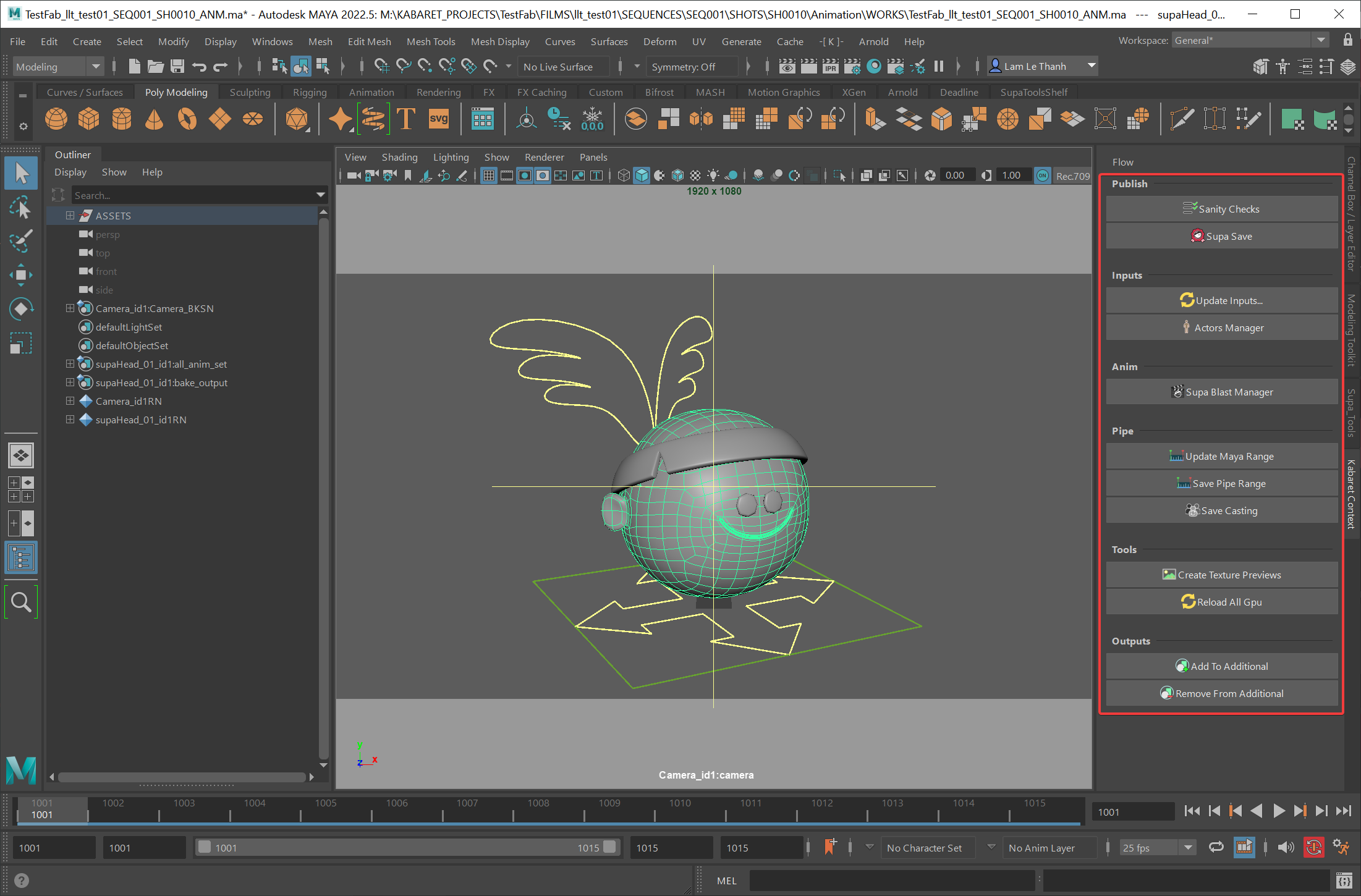Switch to the SupaToolsShelf tab
Viewport: 1361px width, 896px height.
[x=1033, y=92]
